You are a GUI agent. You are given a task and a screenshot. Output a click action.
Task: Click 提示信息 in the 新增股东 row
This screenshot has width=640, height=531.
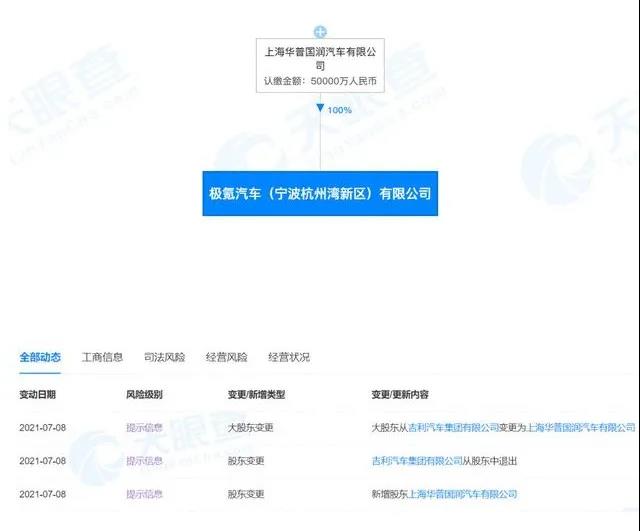click(x=144, y=494)
